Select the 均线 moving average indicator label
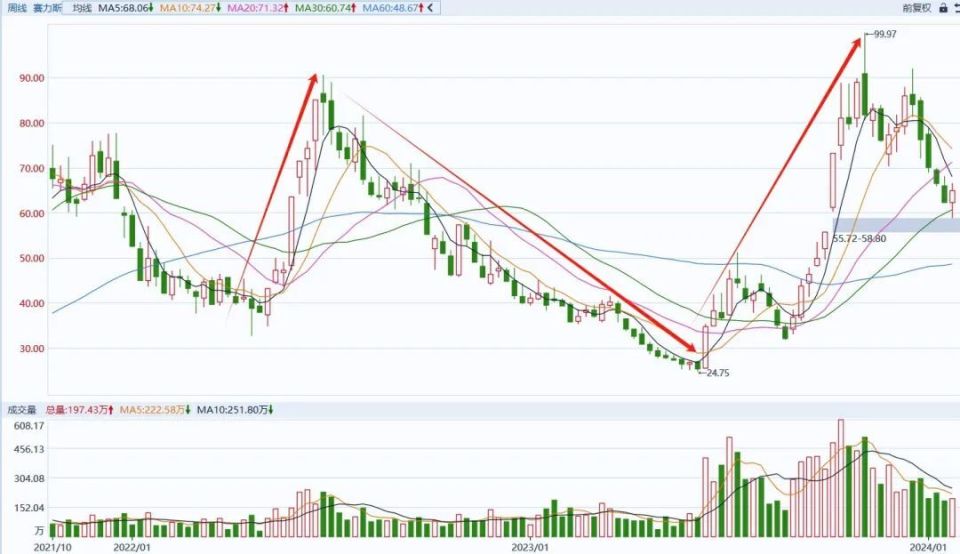The width and height of the screenshot is (960, 554). (81, 8)
